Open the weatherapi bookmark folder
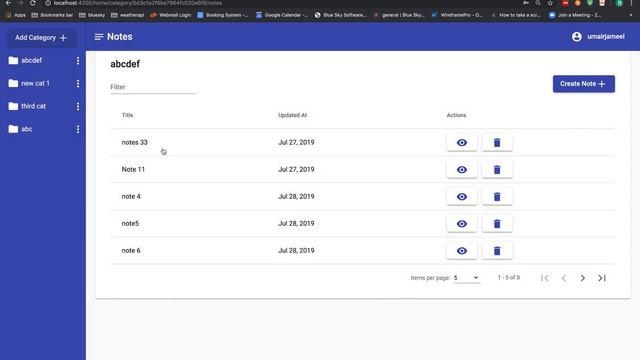This screenshot has width=640, height=360. click(127, 15)
